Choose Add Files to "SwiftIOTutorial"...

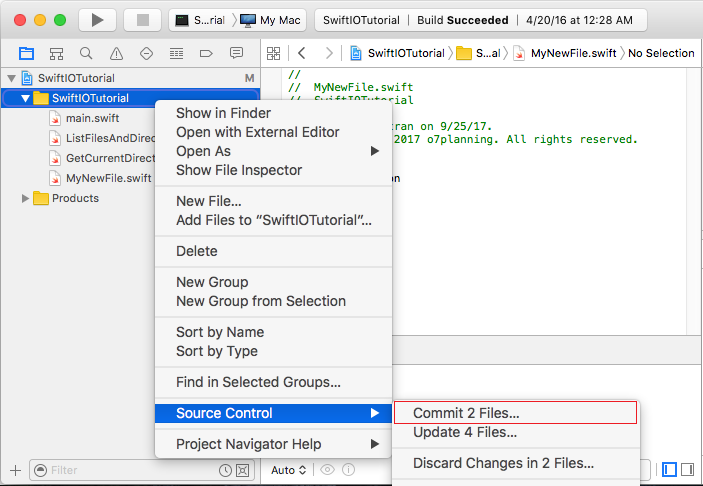coord(273,220)
